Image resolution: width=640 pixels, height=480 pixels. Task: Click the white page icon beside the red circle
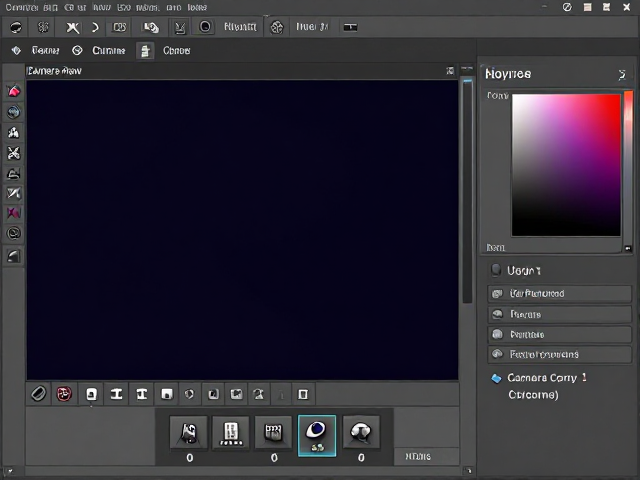[x=91, y=394]
